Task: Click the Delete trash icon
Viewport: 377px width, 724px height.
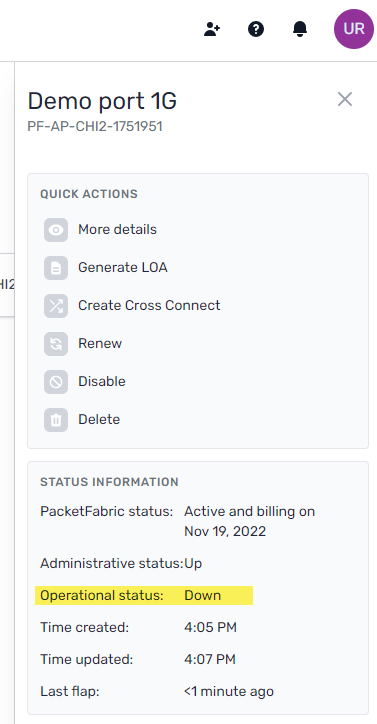Action: click(56, 420)
